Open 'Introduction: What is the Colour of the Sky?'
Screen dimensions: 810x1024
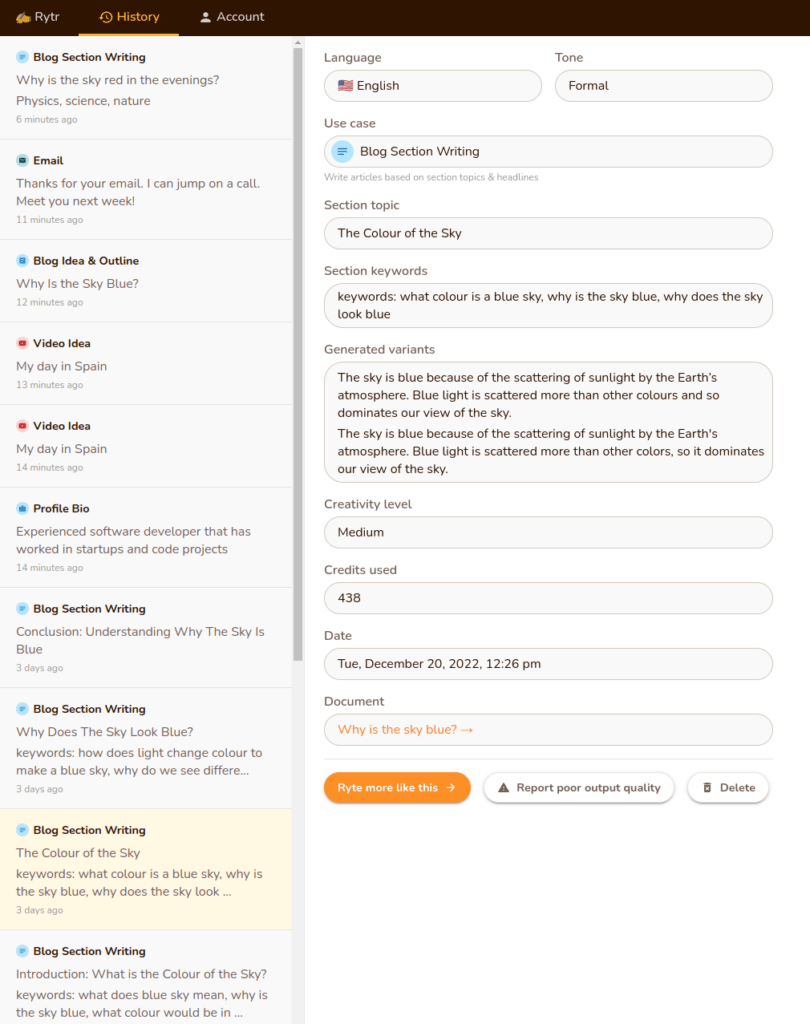coord(146,978)
